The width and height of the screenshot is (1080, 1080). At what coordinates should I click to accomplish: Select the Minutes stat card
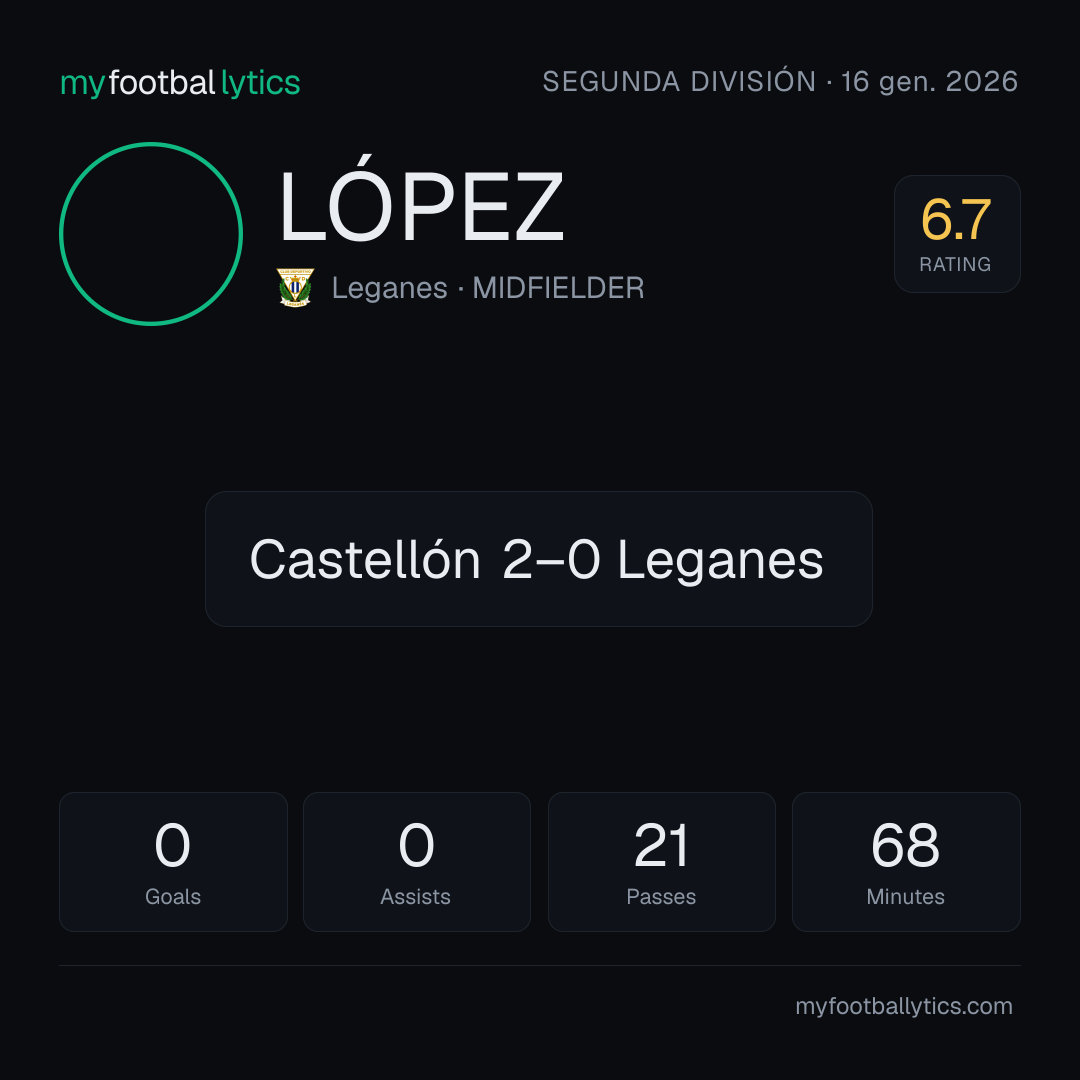[x=906, y=862]
